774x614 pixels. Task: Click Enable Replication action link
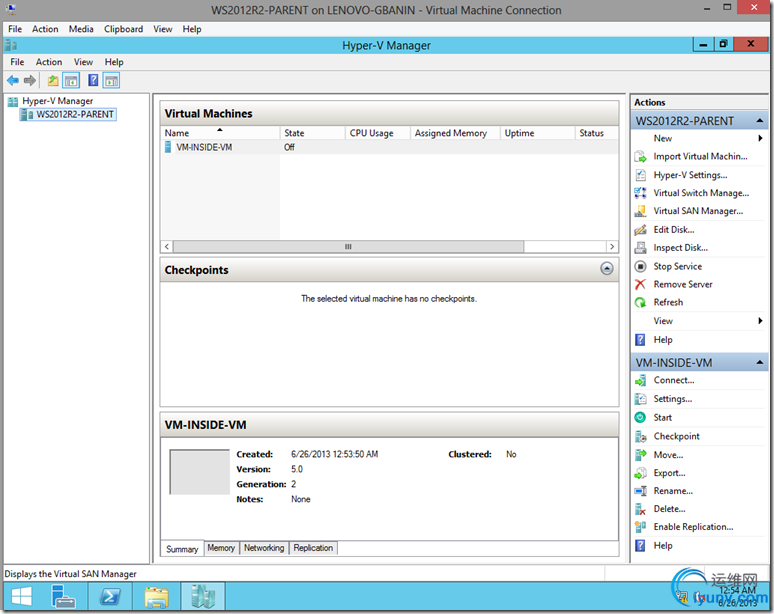tap(694, 527)
